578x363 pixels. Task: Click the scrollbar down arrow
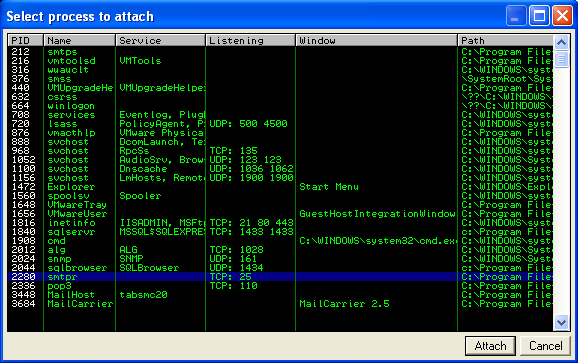[x=561, y=322]
